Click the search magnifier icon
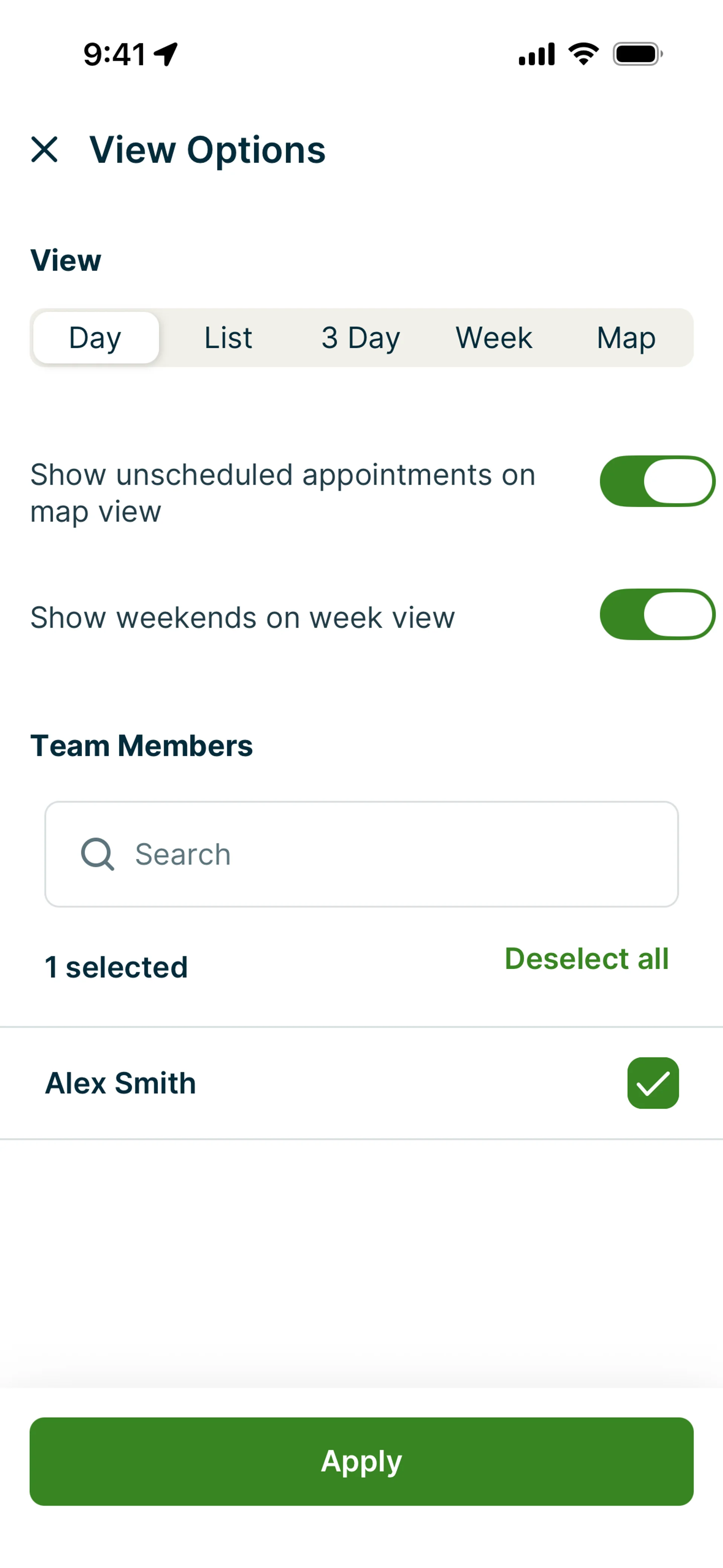The image size is (723, 1568). 98,854
